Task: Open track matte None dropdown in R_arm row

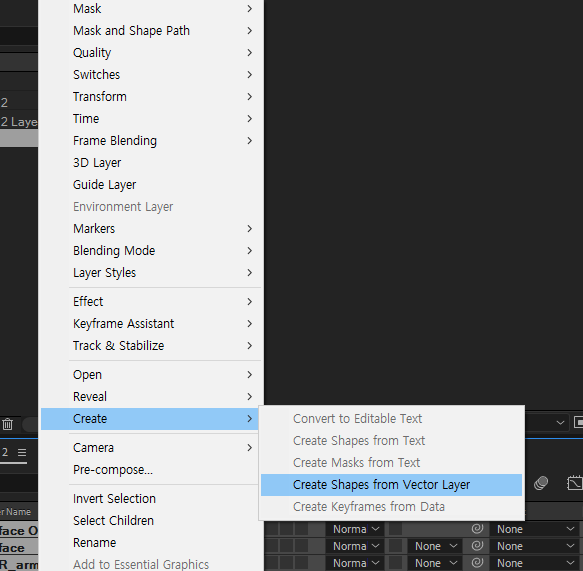Action: click(x=435, y=563)
